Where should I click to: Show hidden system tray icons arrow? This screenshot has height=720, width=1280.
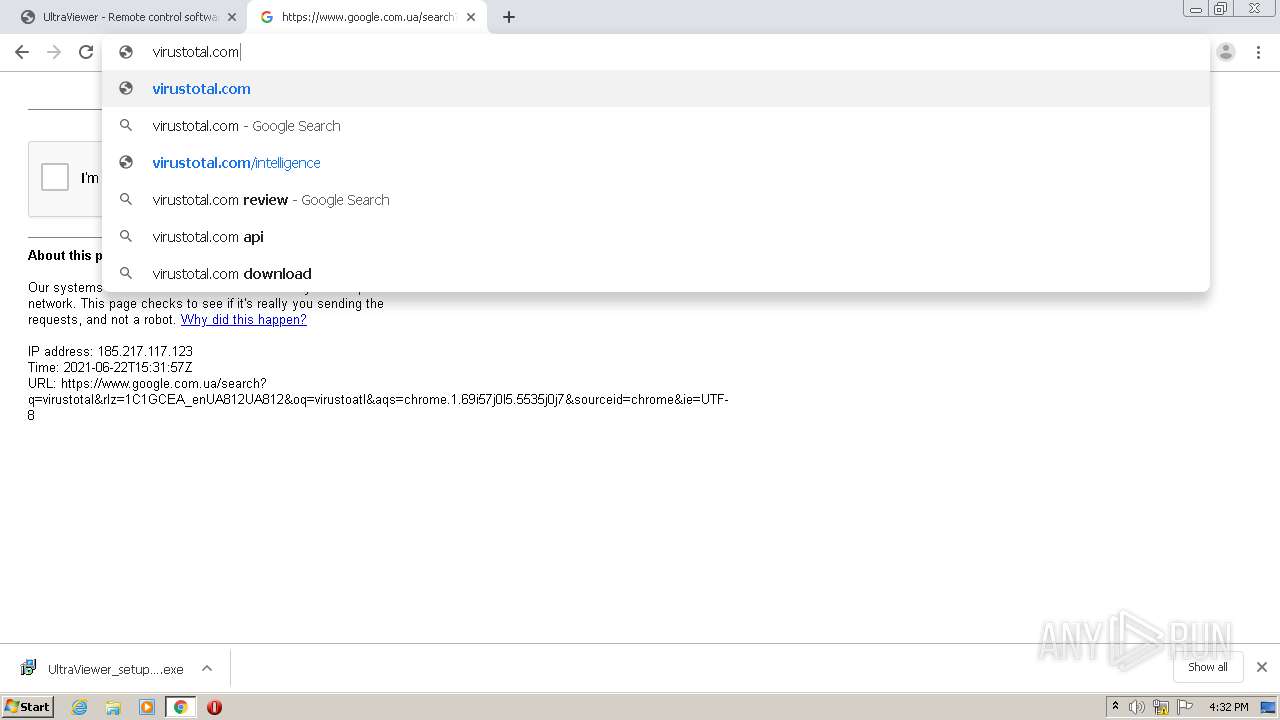(1115, 707)
